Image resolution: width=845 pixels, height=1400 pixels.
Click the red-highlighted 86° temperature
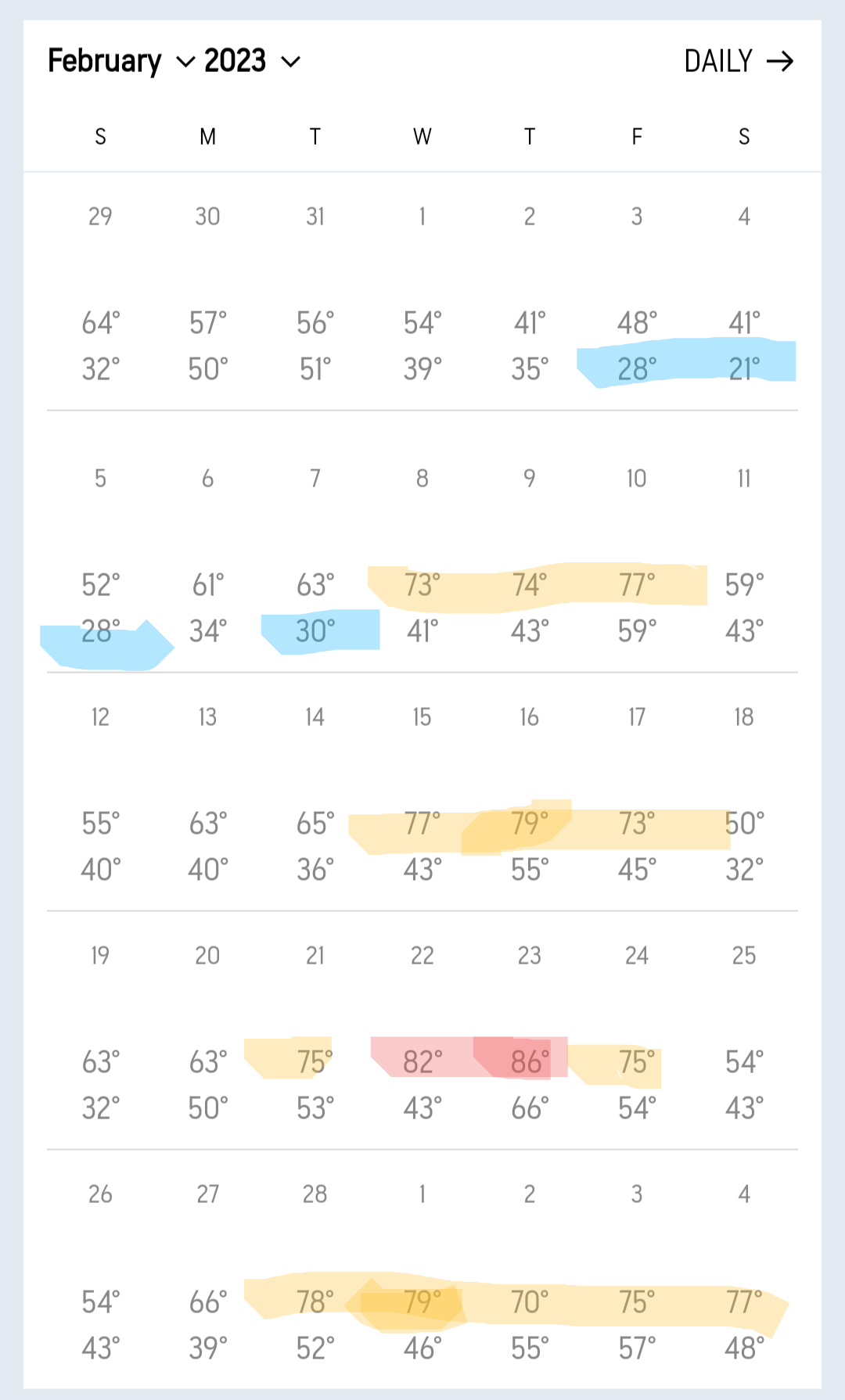pos(530,1062)
